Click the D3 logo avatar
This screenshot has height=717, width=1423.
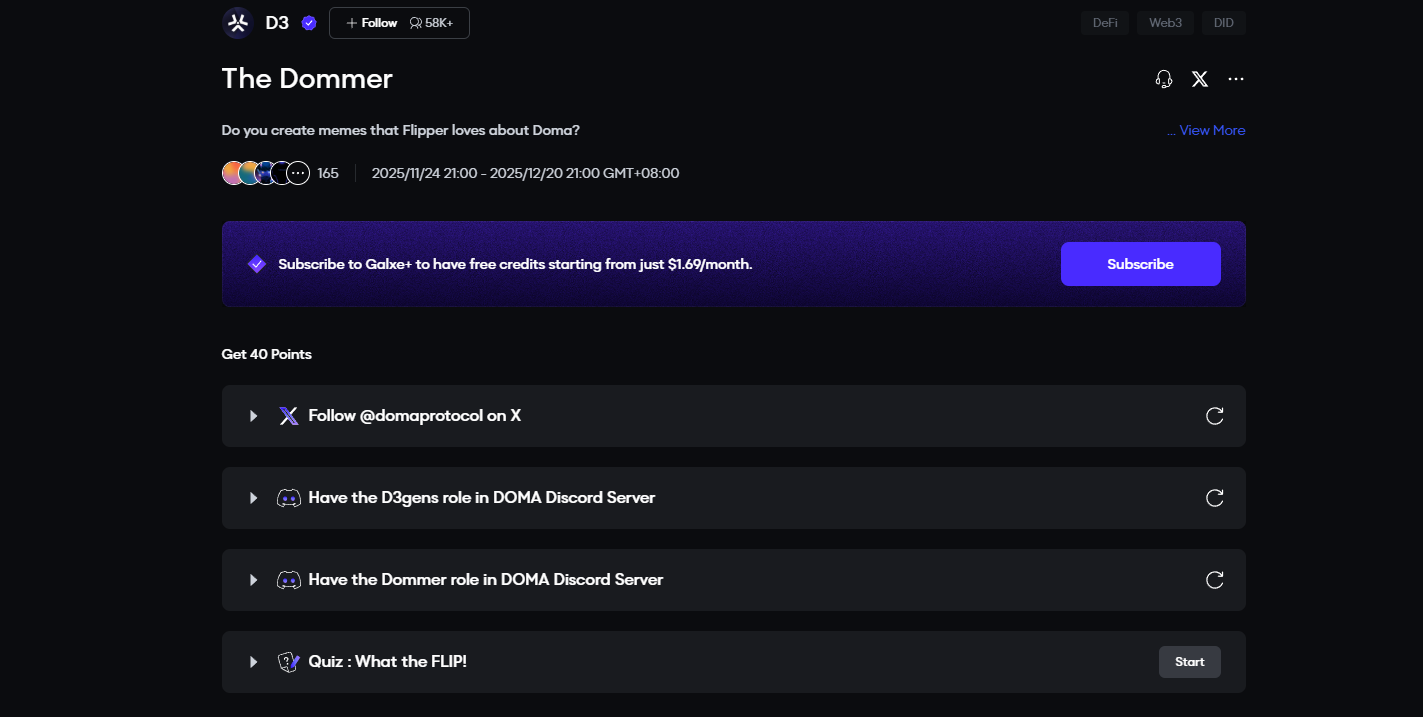(x=238, y=23)
